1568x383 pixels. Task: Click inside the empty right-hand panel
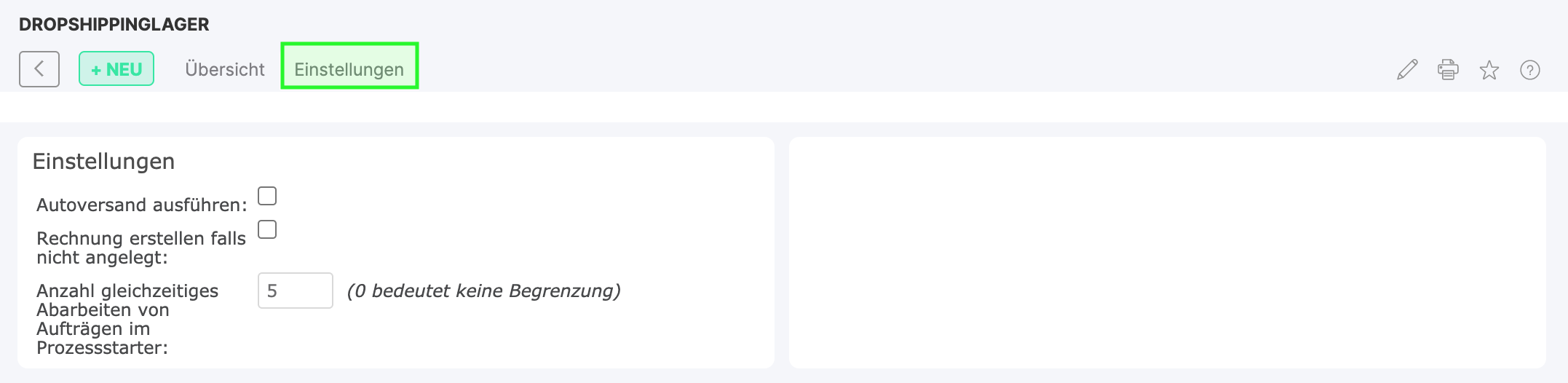point(1168,252)
